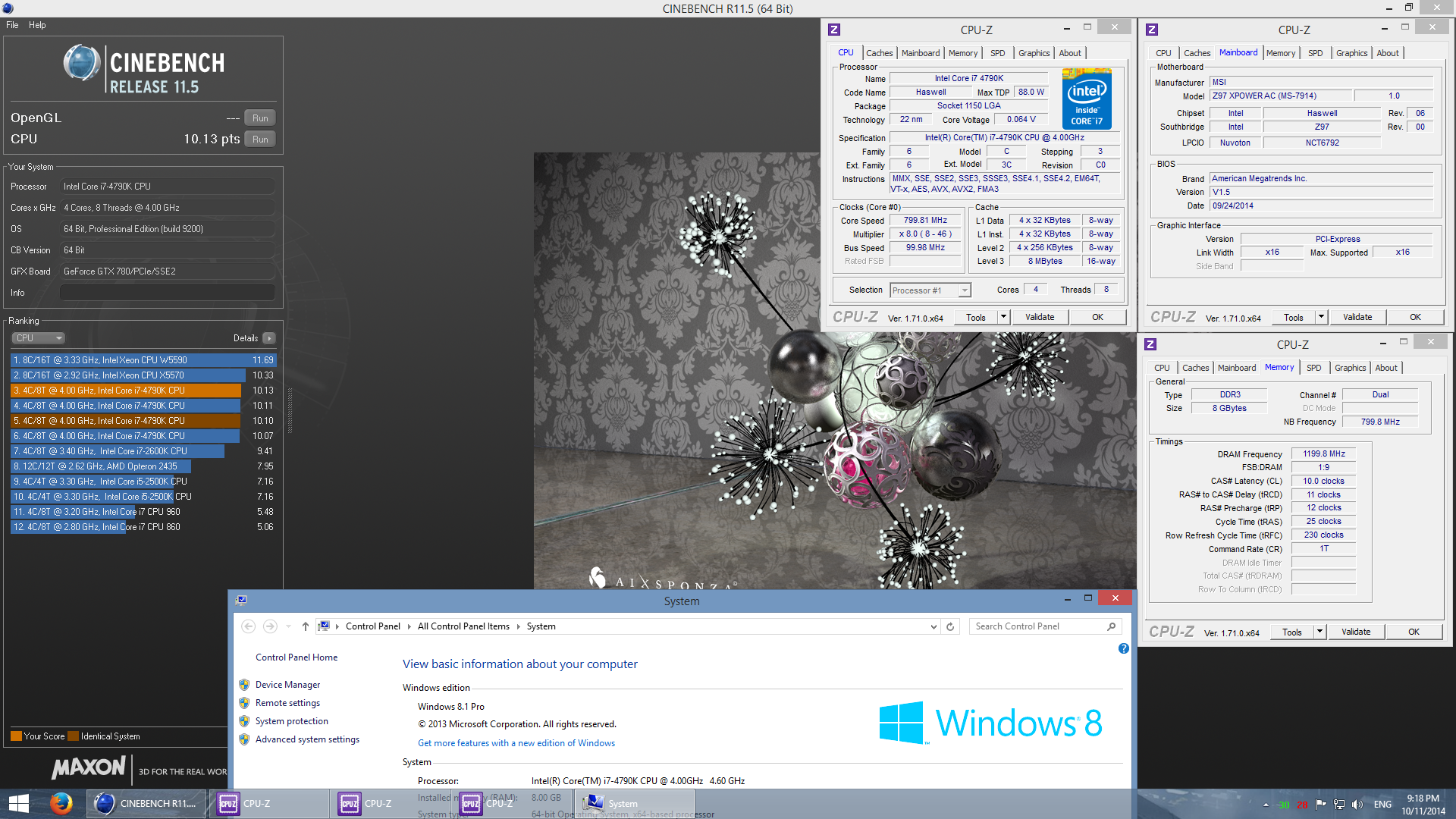Switch to the third CPU-Z taskbar item

[513, 804]
